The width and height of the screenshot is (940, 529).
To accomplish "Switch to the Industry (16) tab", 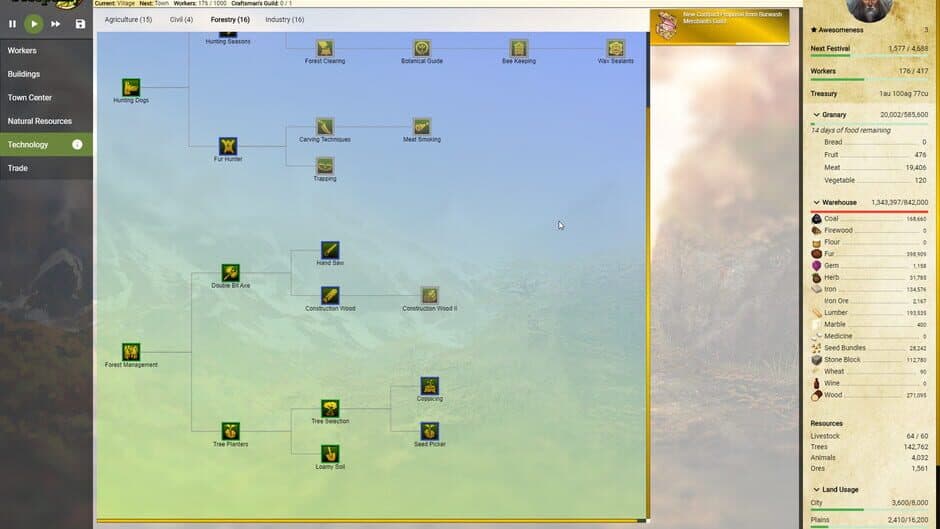I will [x=285, y=20].
